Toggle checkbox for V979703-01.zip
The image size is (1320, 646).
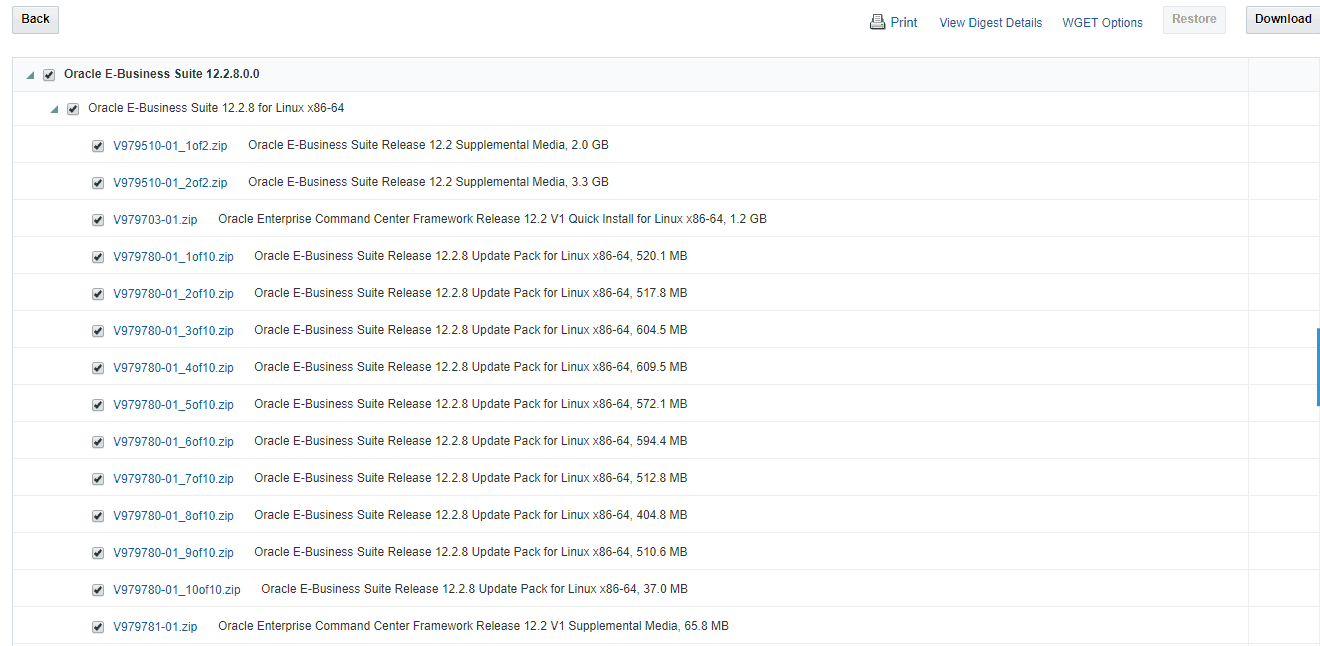(98, 220)
